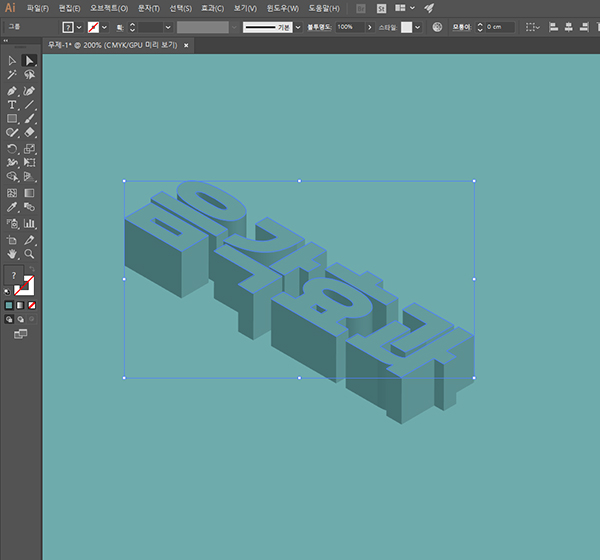
Task: Open the 편집(E) menu
Action: click(70, 8)
